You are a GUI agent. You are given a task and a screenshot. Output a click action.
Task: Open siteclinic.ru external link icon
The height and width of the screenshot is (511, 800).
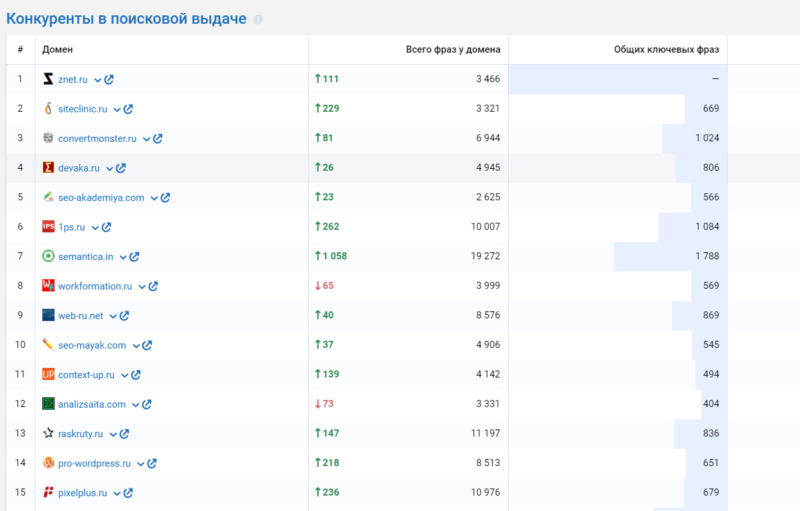129,109
